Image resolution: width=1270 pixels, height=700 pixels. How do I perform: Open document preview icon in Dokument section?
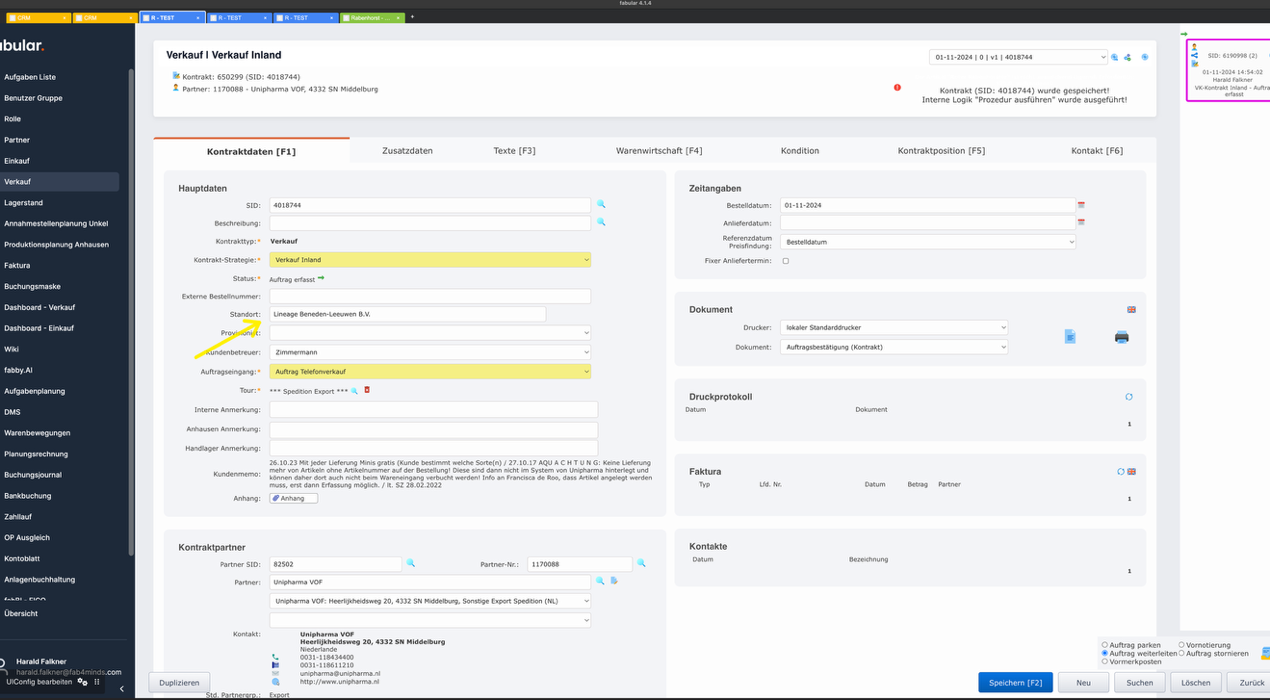[x=1069, y=337]
